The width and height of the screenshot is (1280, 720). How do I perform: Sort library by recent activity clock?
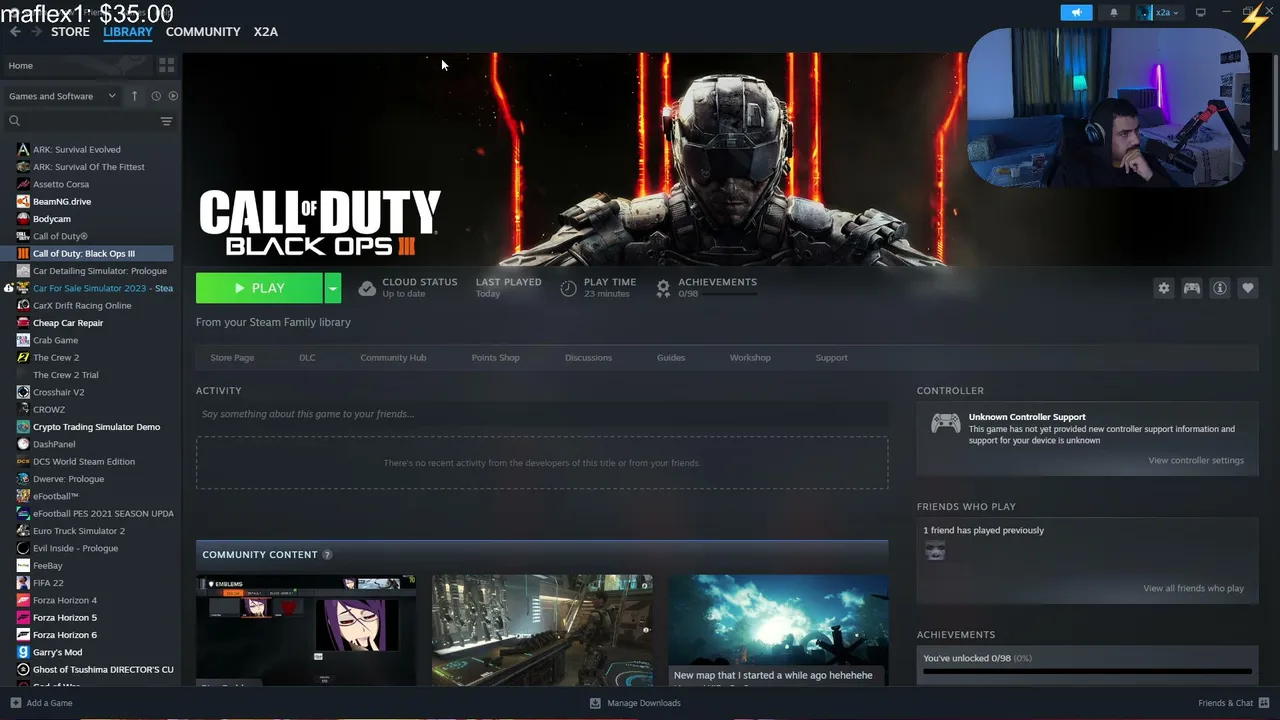point(156,96)
